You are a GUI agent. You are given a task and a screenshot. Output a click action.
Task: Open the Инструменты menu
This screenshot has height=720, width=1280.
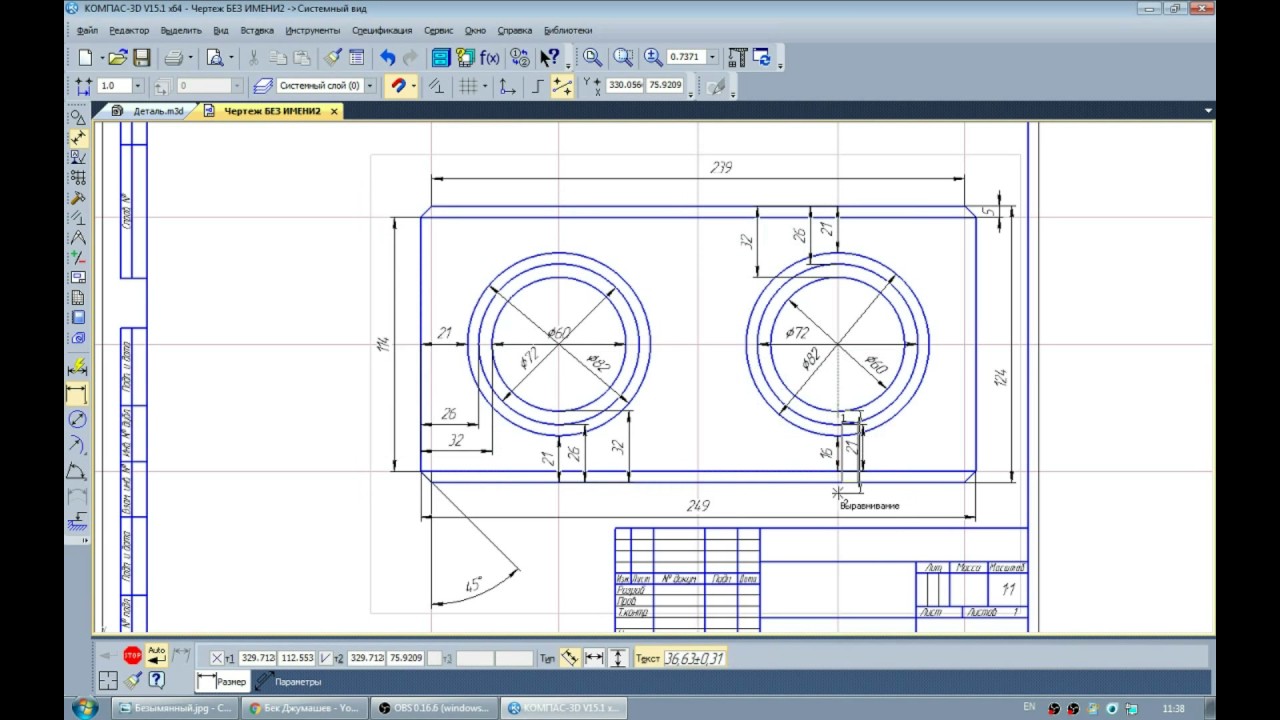[312, 30]
